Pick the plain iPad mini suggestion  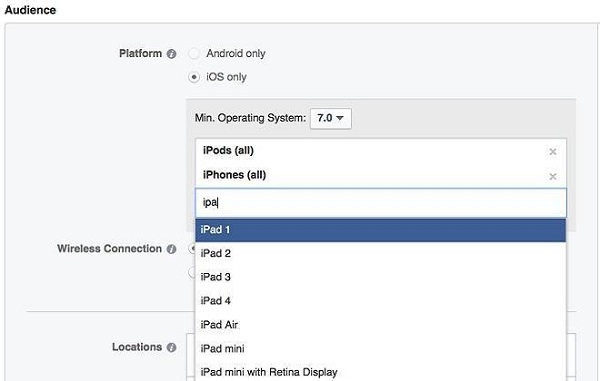[x=380, y=348]
